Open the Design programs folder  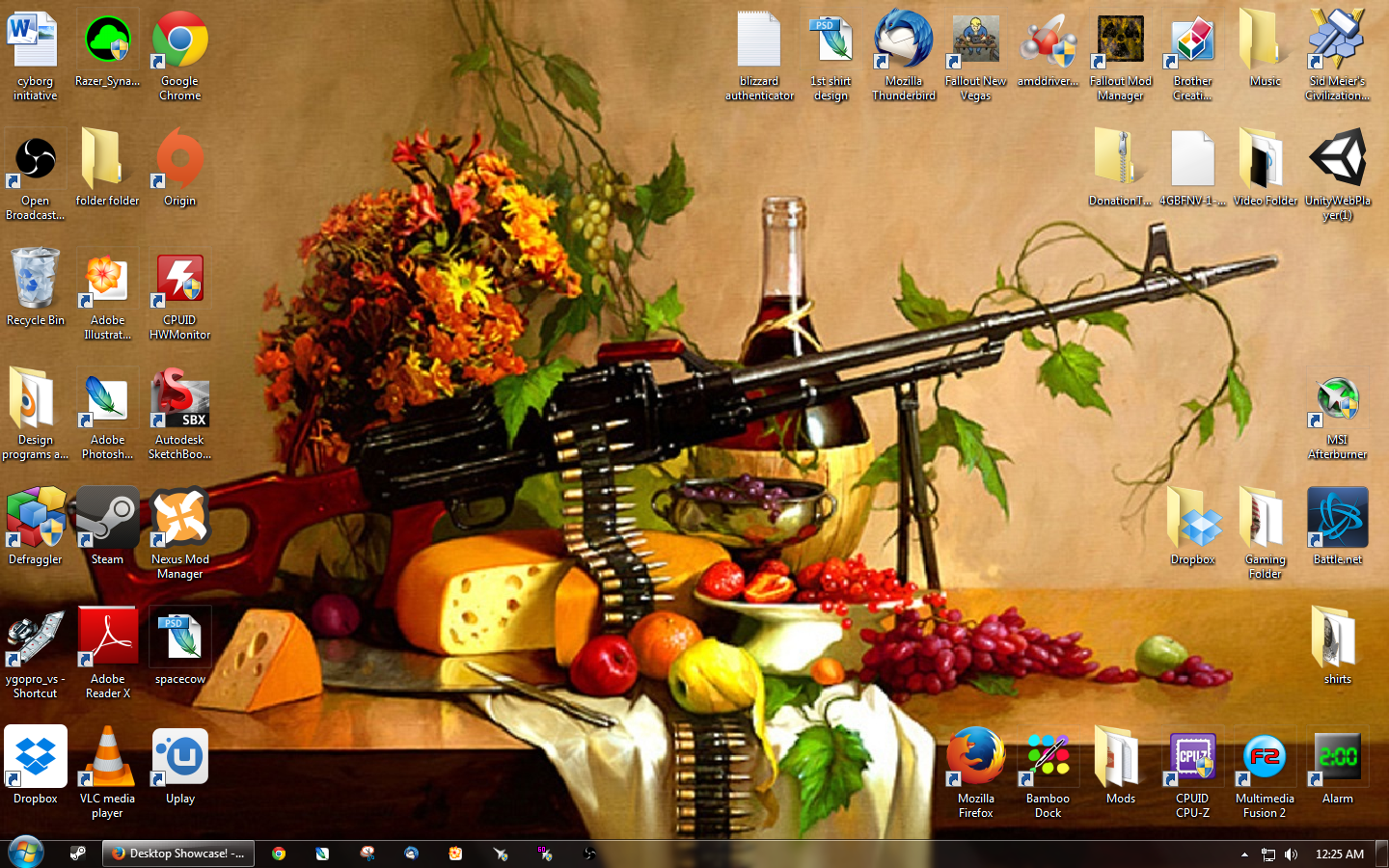[x=36, y=415]
